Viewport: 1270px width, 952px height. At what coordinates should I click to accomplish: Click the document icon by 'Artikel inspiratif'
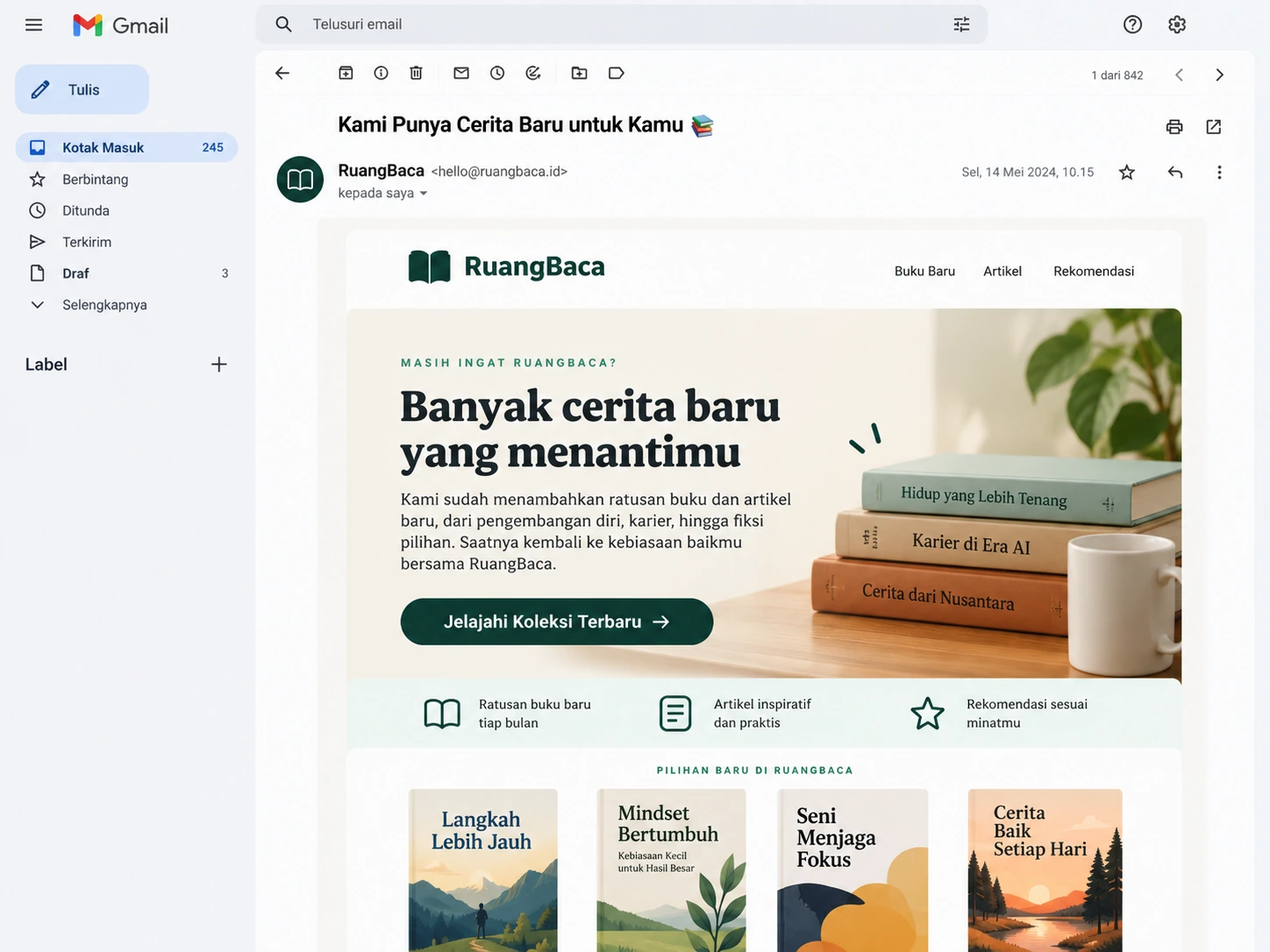[675, 714]
